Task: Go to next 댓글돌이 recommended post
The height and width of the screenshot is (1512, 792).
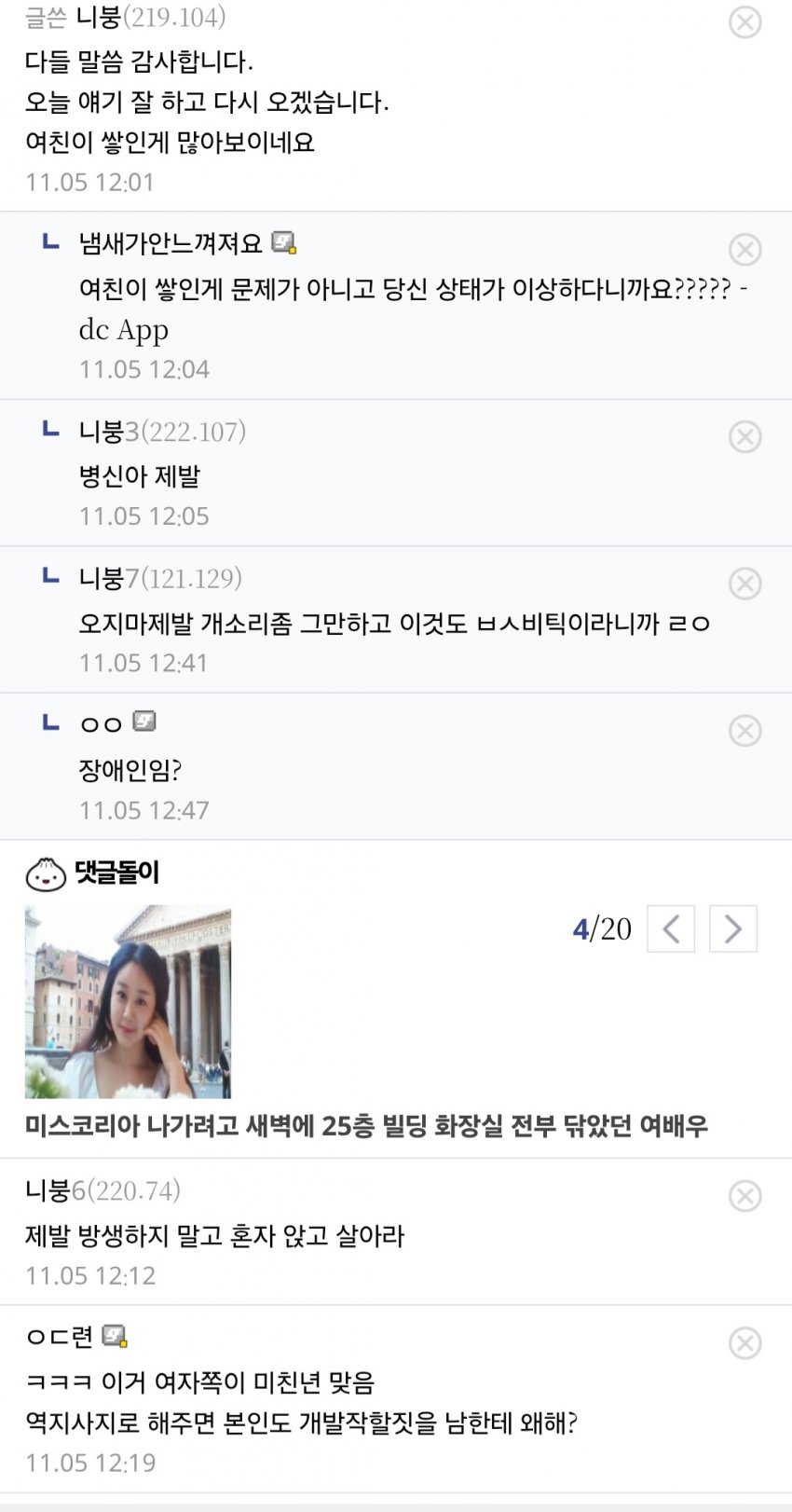Action: [732, 928]
